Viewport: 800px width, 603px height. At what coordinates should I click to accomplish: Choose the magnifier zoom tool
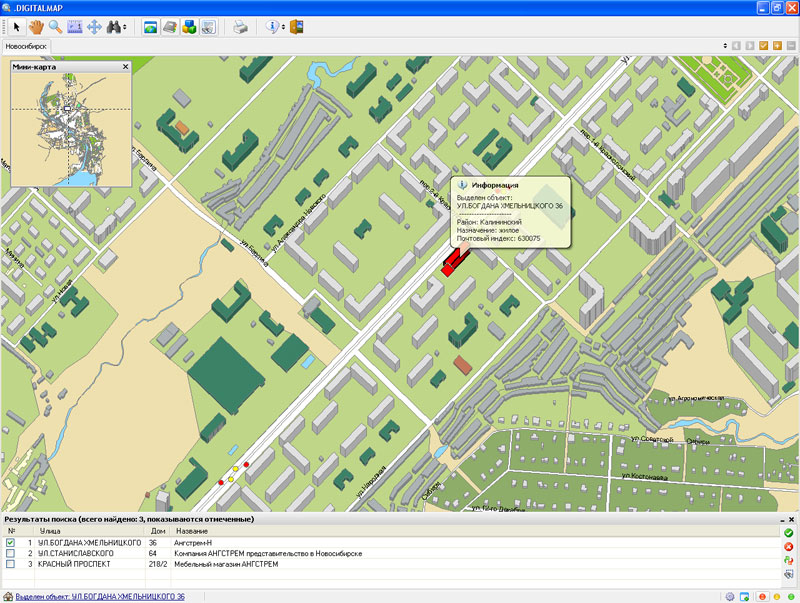(55, 27)
